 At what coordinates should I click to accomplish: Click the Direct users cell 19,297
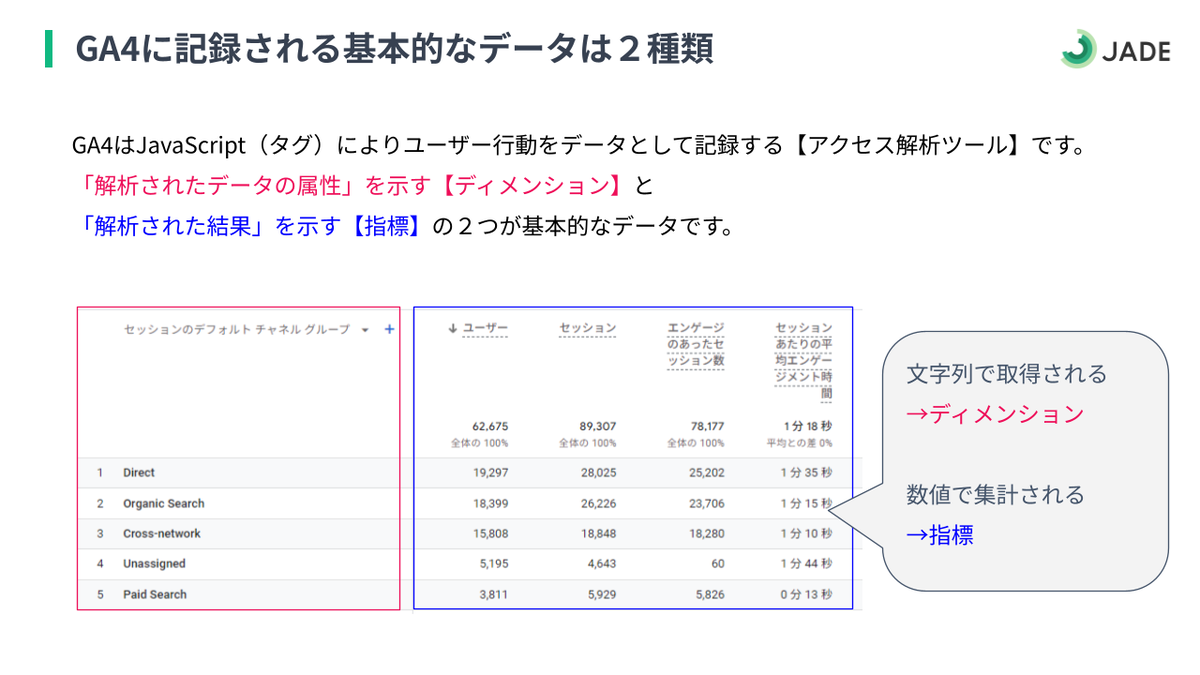click(491, 472)
